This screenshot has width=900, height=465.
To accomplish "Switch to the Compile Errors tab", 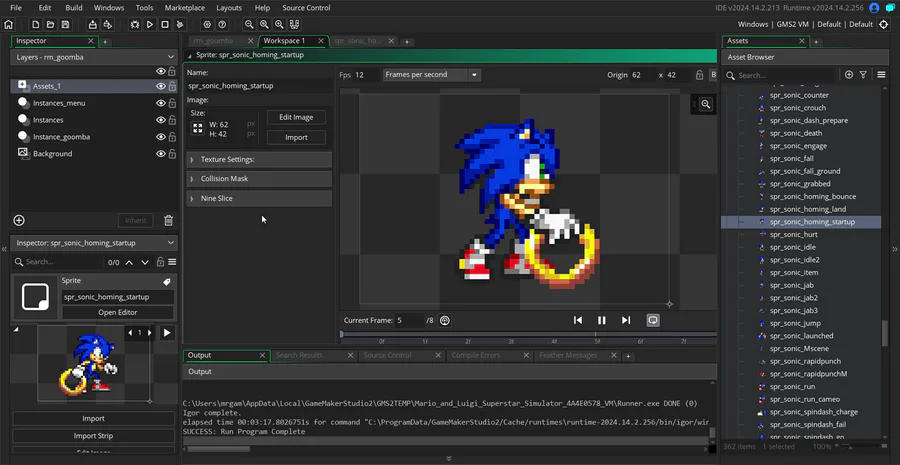I will [475, 355].
